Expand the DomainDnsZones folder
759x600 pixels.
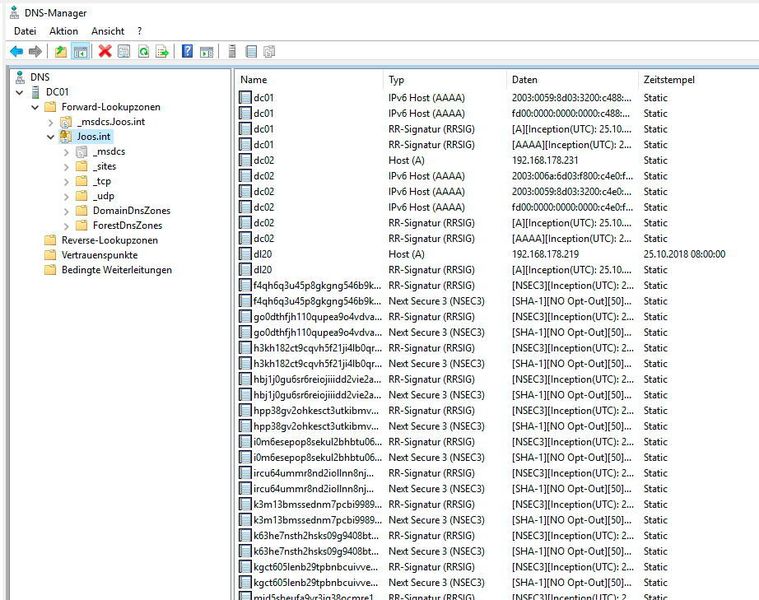click(x=66, y=211)
